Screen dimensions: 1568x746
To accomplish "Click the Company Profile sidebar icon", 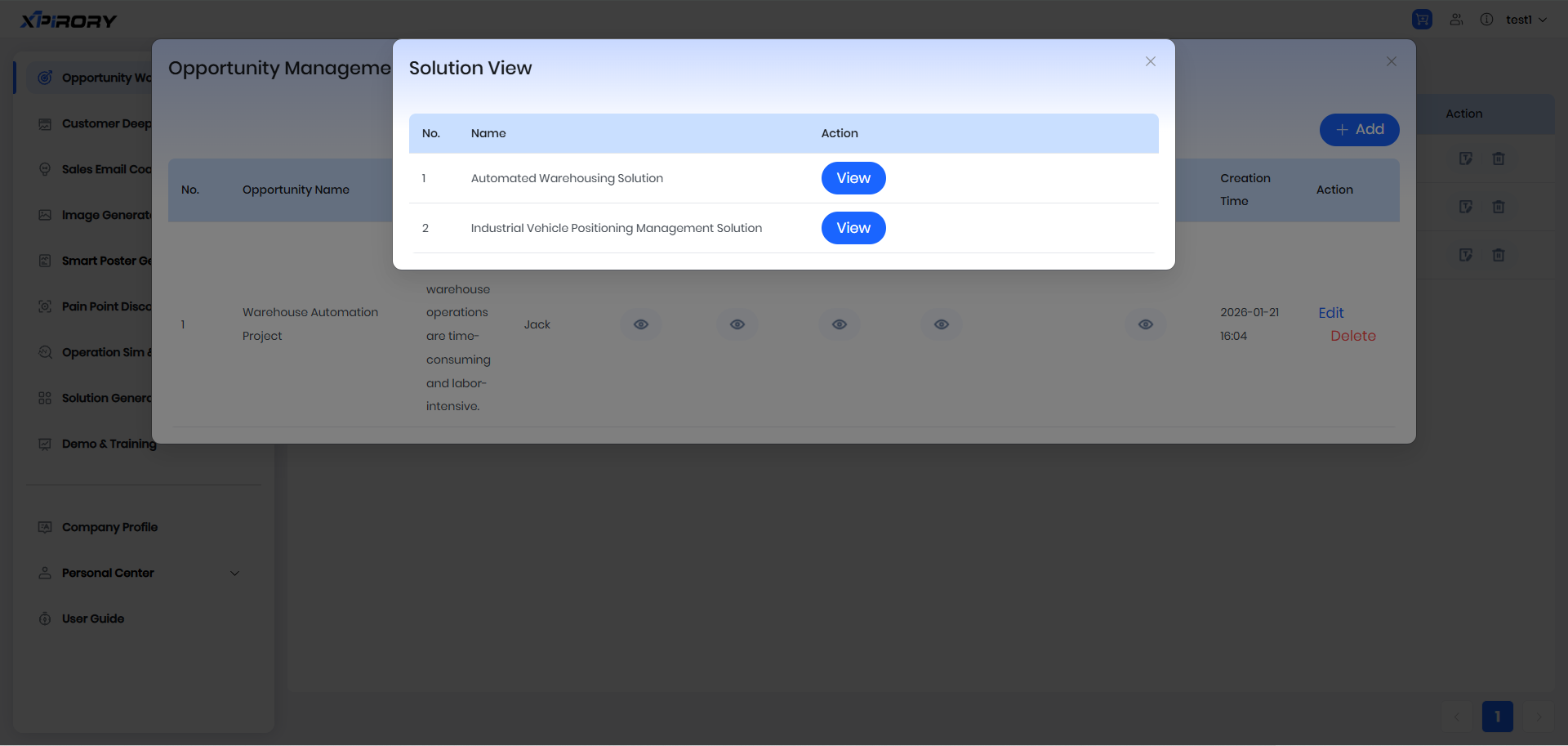I will pyautogui.click(x=45, y=527).
